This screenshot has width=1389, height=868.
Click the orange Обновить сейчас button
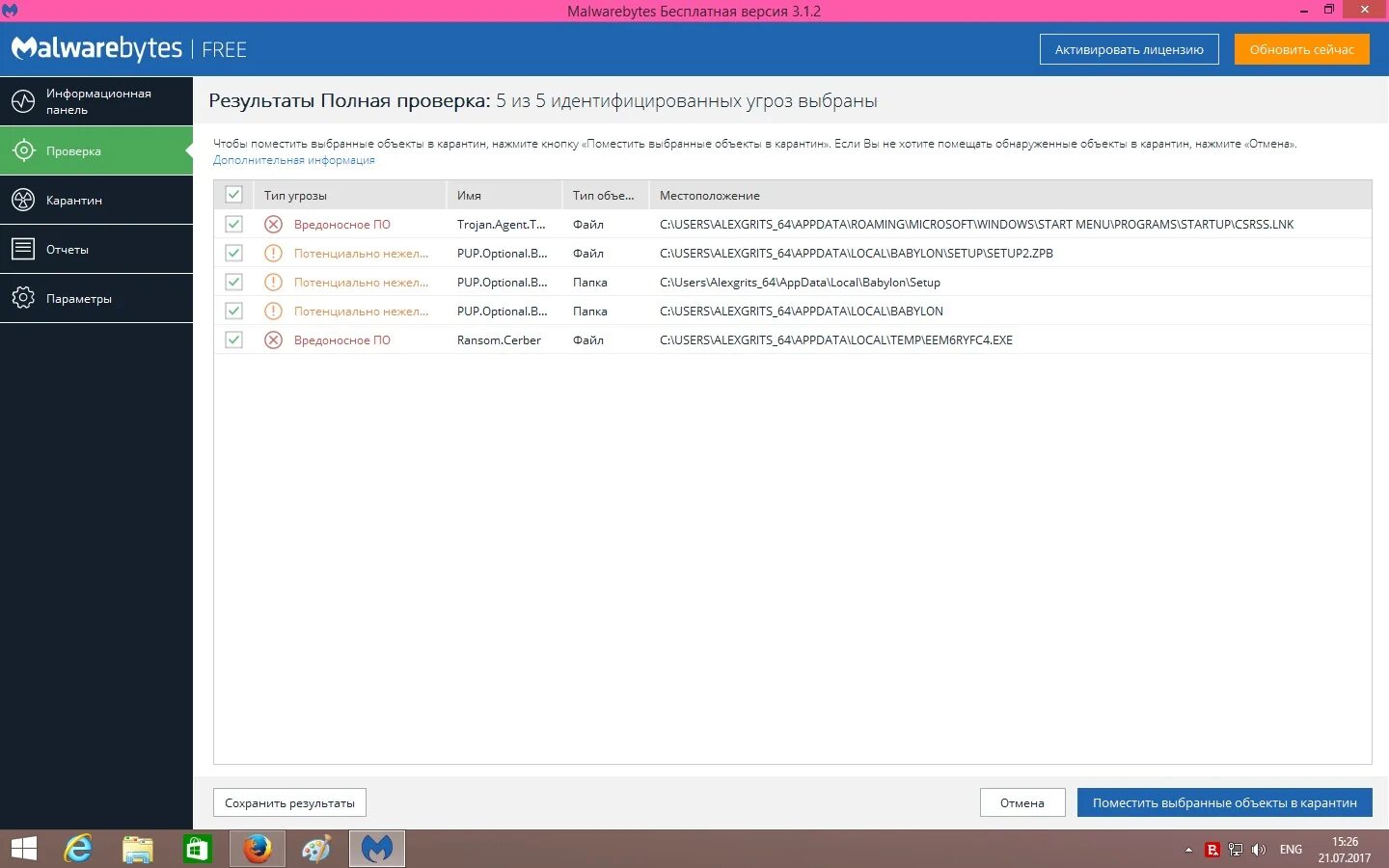[1301, 49]
